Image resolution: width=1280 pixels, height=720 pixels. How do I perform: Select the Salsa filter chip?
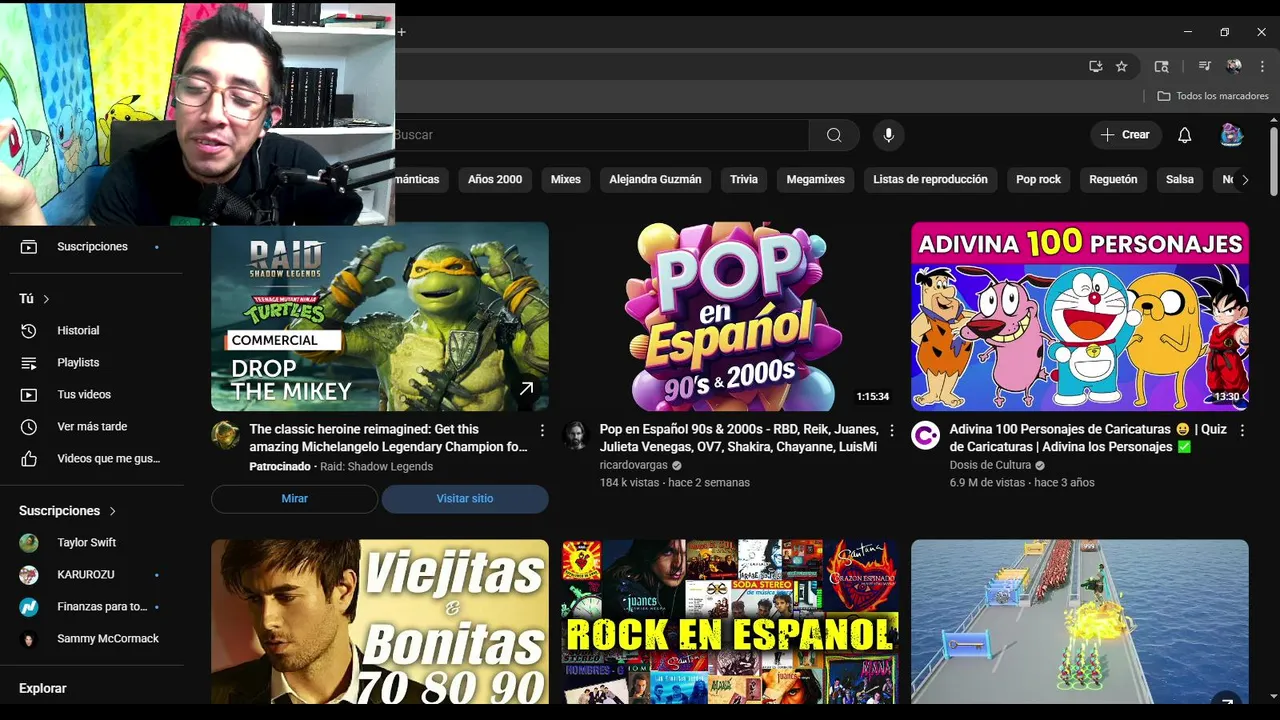[x=1180, y=180]
